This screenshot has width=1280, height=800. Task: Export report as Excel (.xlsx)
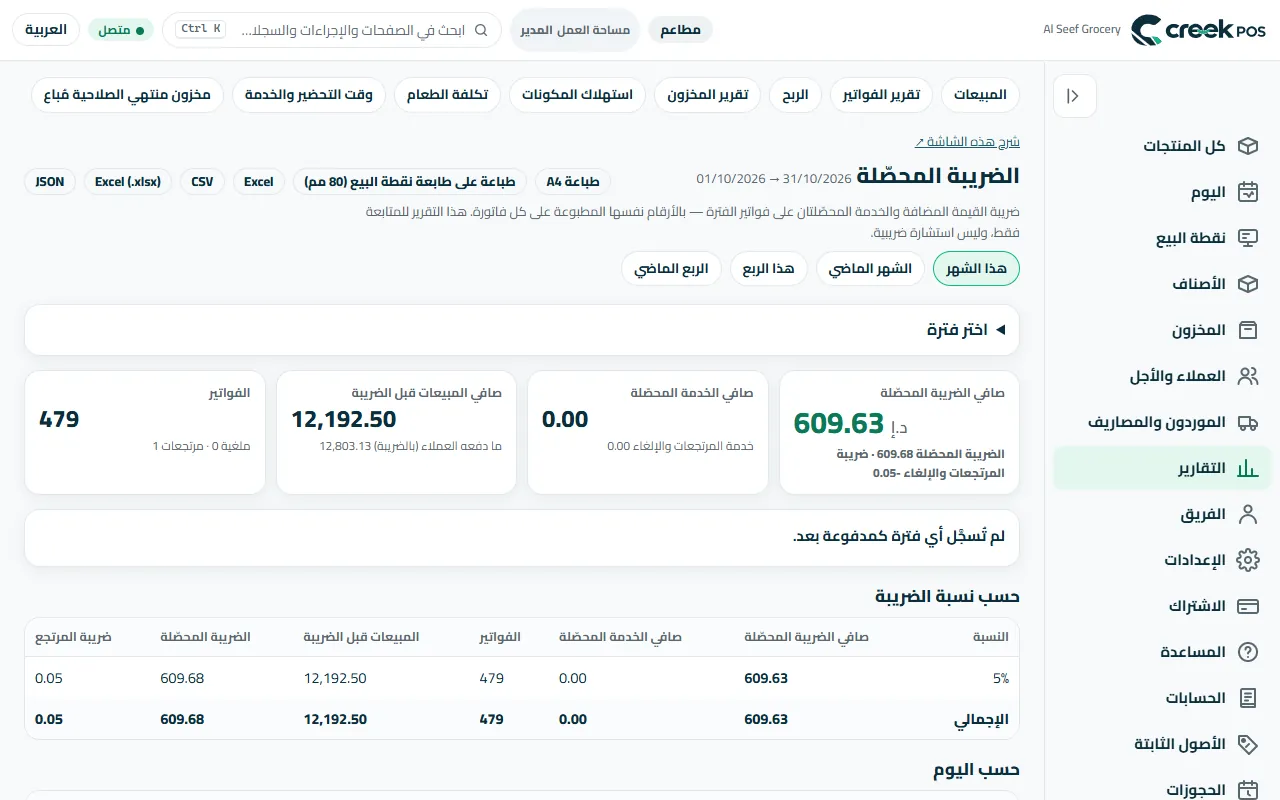[x=128, y=182]
